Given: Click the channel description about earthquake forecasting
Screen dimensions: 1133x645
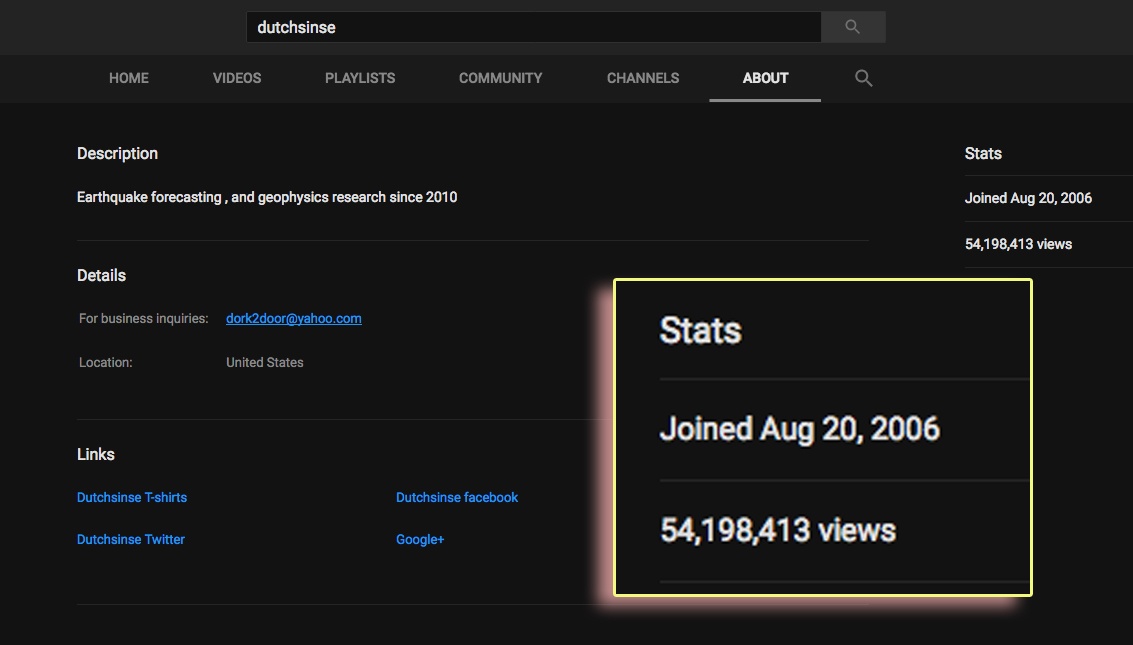Looking at the screenshot, I should click(x=267, y=197).
